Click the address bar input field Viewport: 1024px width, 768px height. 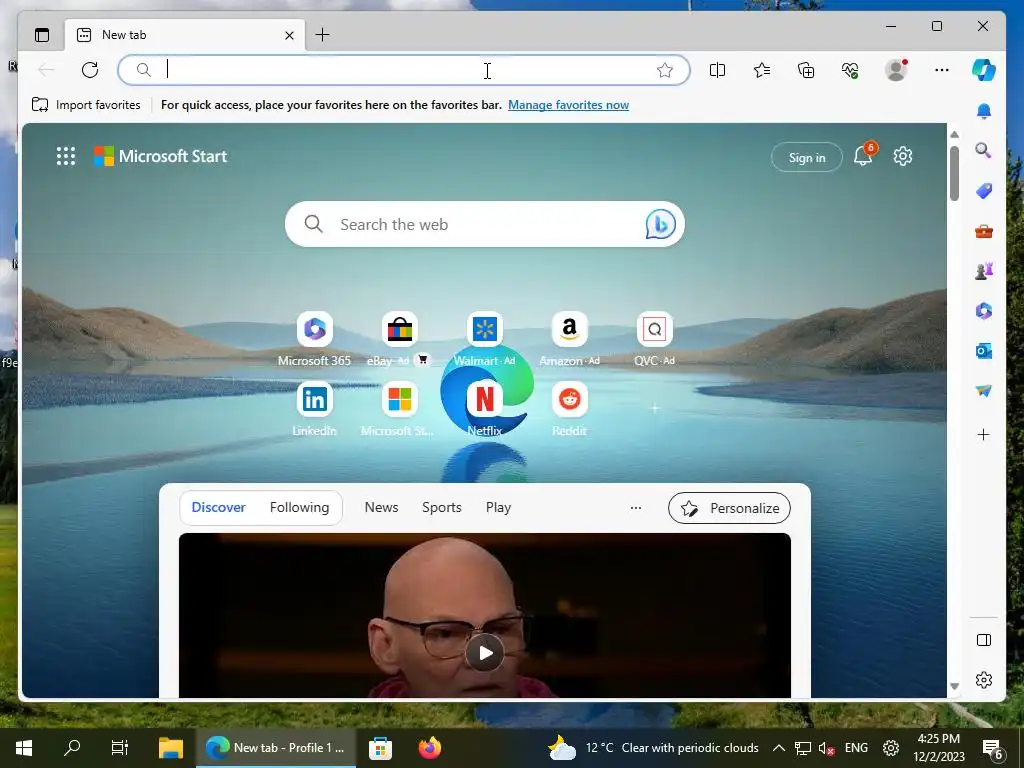click(404, 70)
